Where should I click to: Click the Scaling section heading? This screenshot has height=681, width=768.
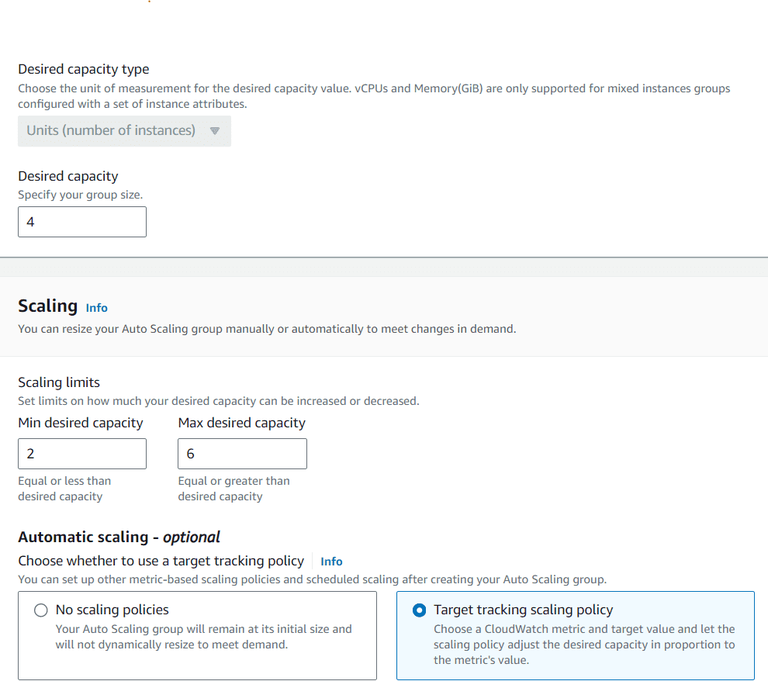[x=47, y=306]
